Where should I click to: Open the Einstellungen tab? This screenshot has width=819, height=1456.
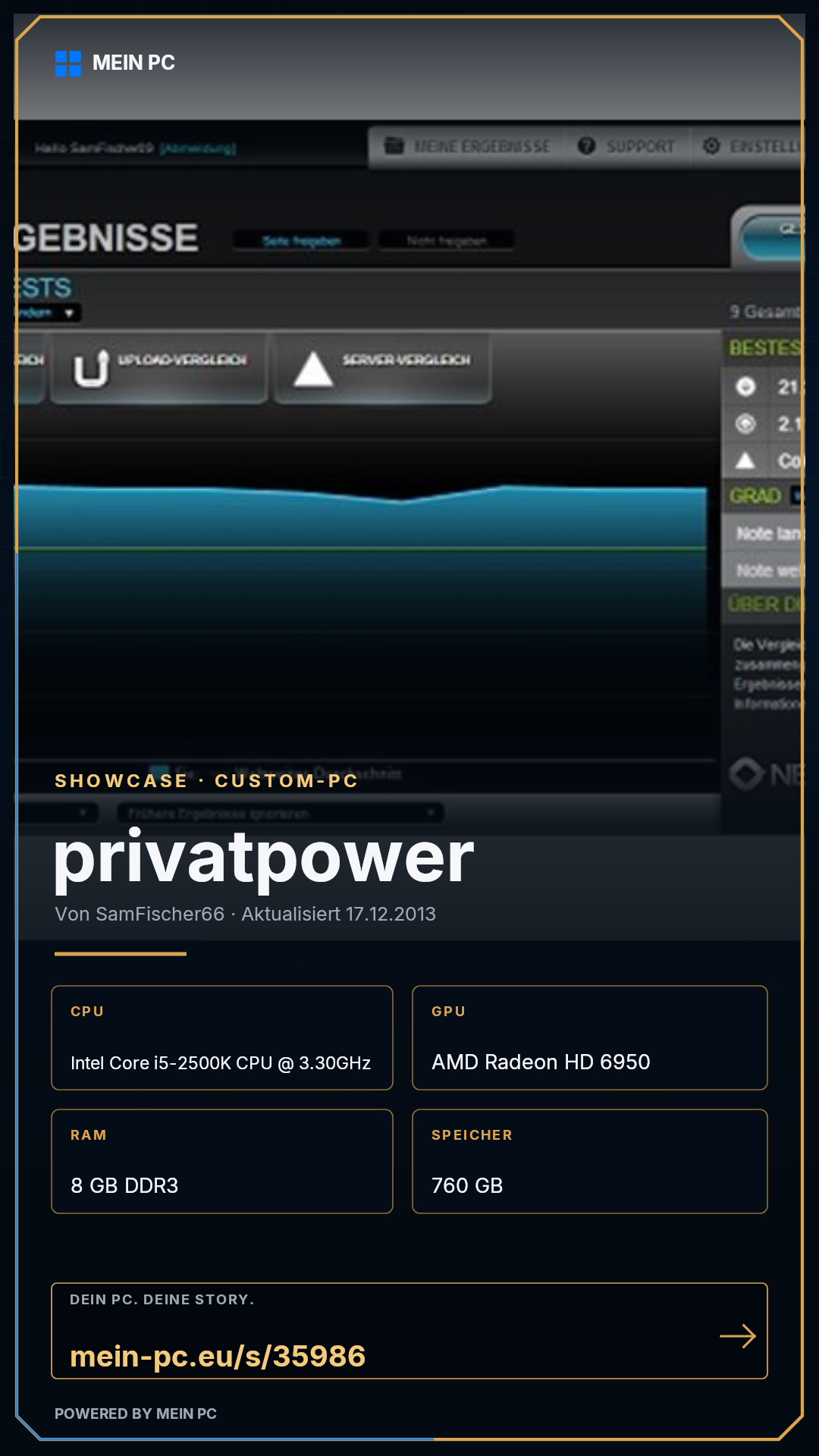[747, 146]
